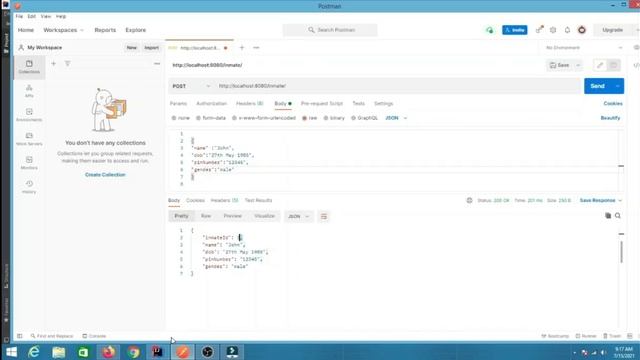Open the user avatar menu

pyautogui.click(x=582, y=30)
